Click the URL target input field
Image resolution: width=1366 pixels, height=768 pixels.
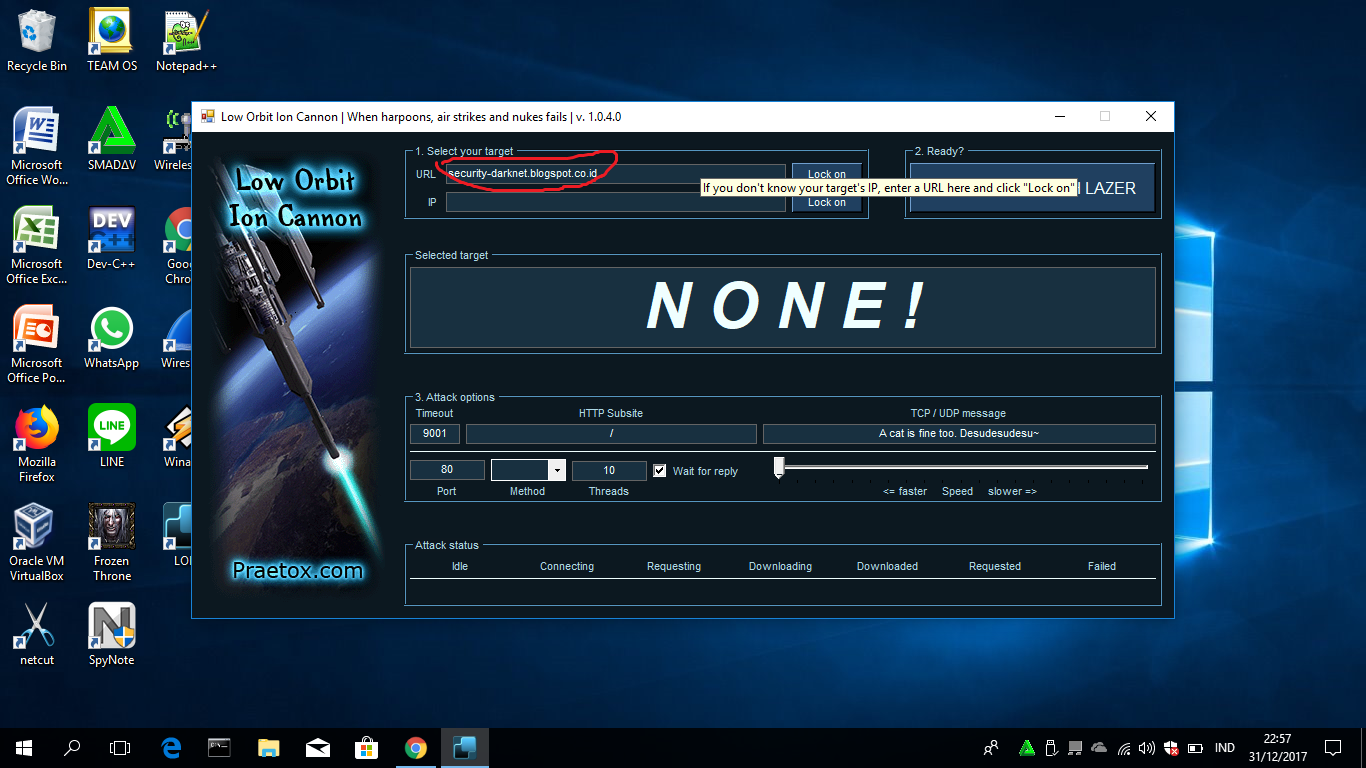tap(616, 174)
